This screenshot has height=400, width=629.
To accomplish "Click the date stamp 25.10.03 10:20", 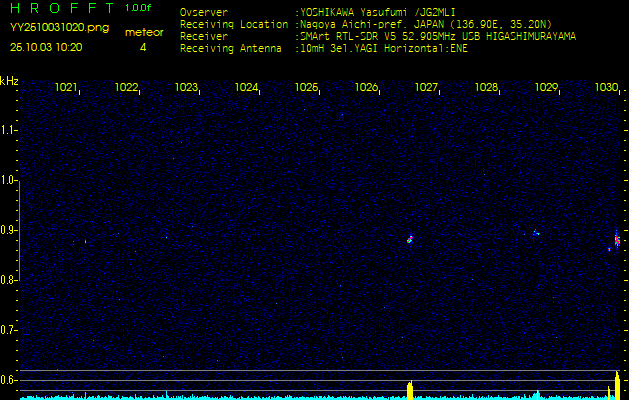I will (46, 47).
